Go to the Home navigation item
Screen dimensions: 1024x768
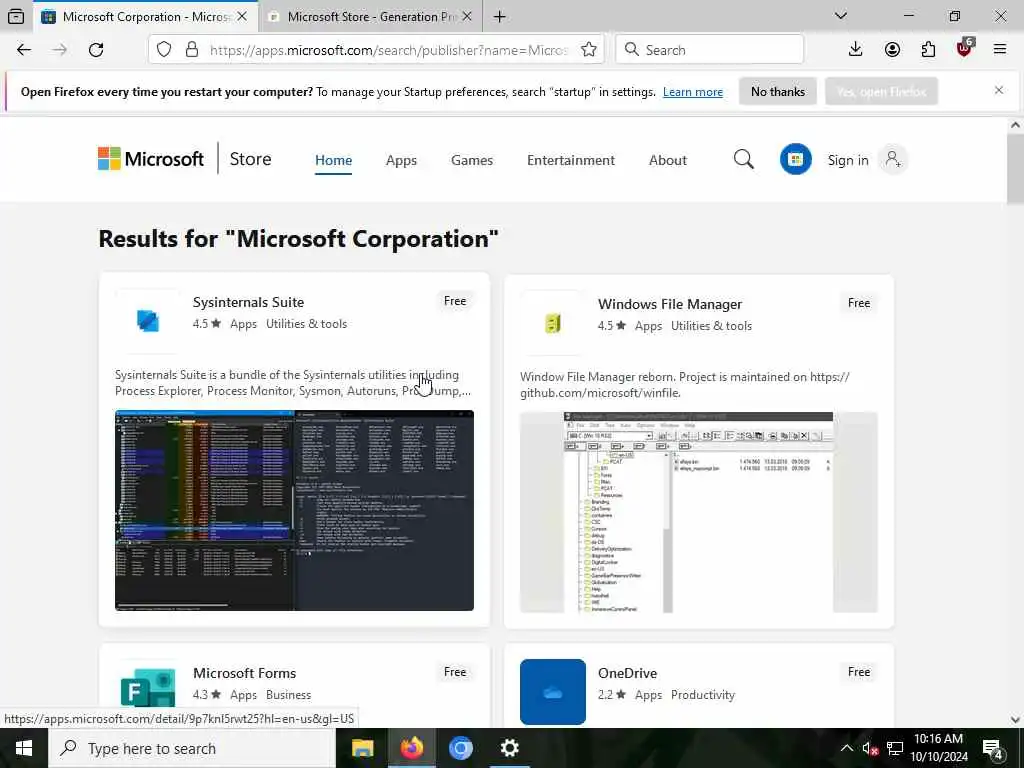tap(333, 160)
